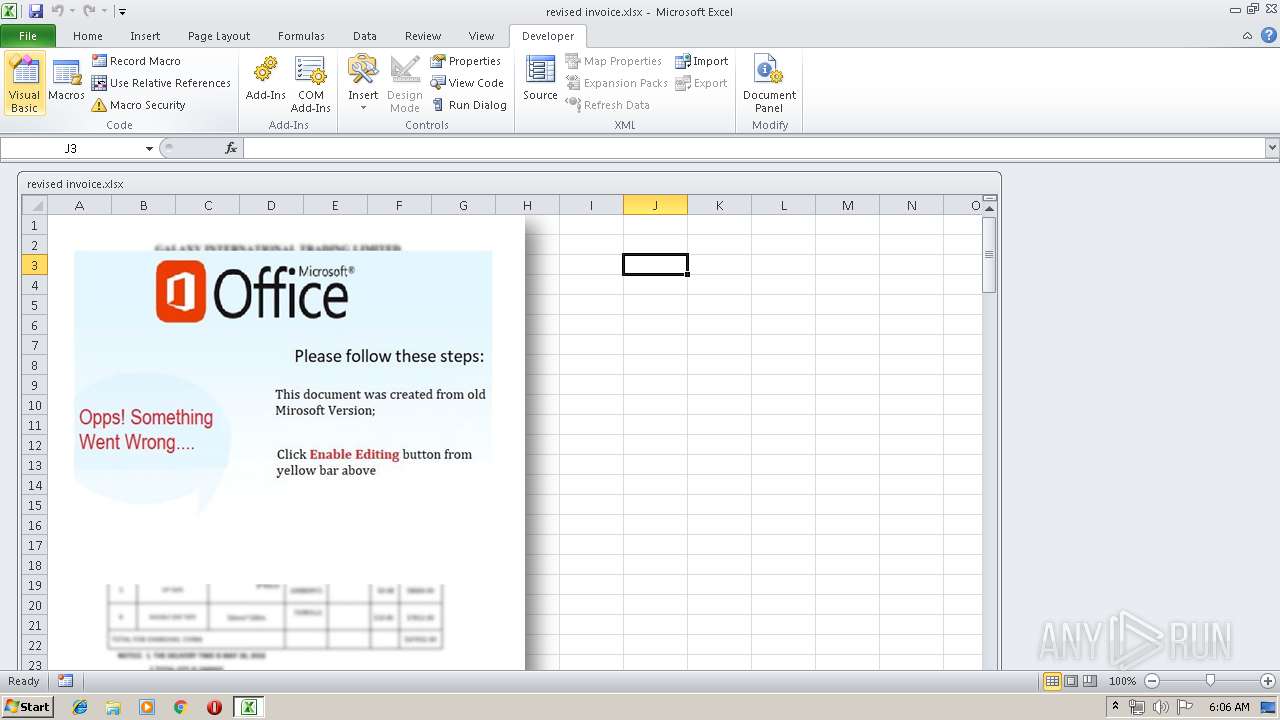The image size is (1280, 720).
Task: Switch to the Page Layout tab
Action: (219, 36)
